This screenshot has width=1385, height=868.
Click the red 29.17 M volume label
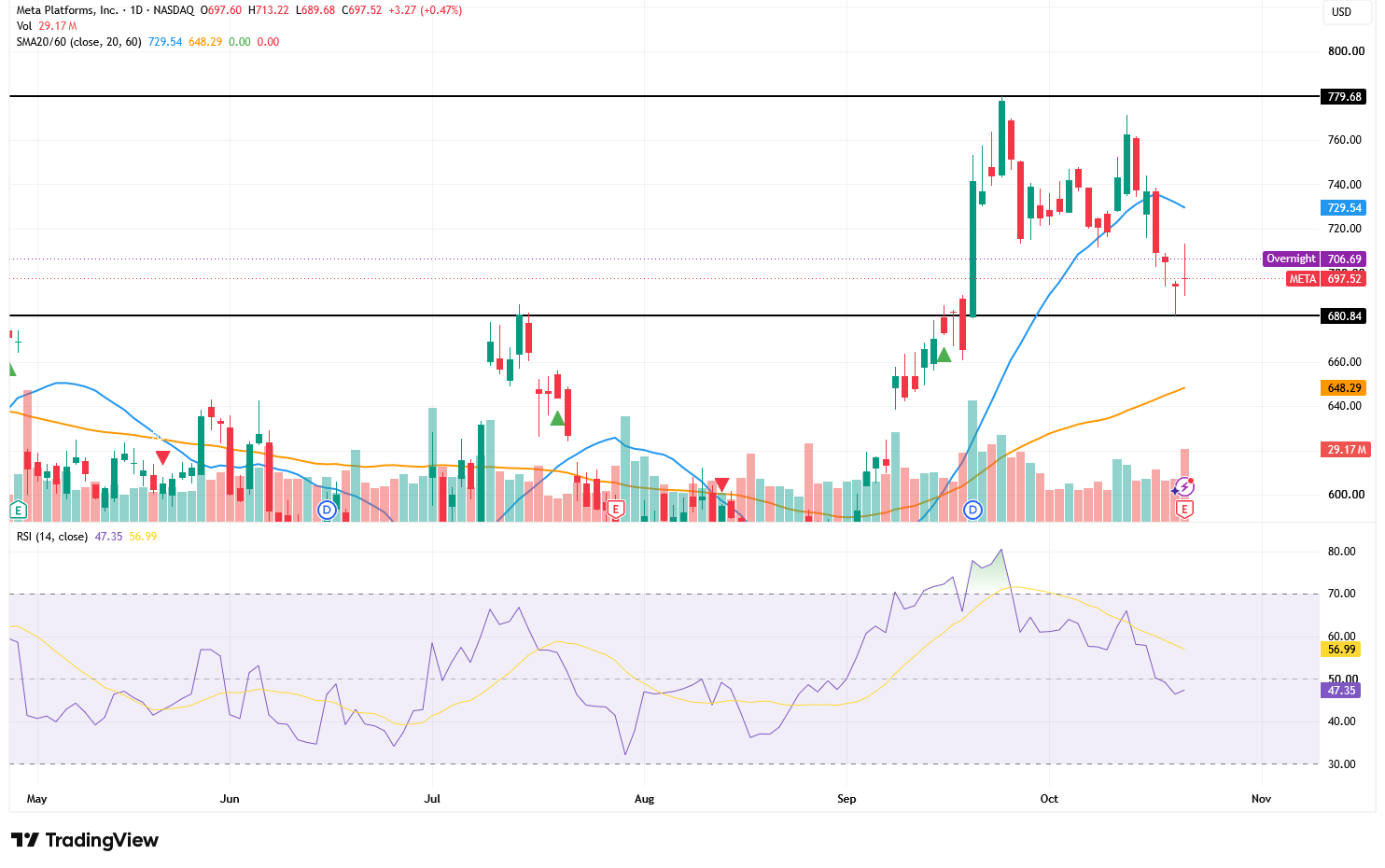click(1347, 450)
